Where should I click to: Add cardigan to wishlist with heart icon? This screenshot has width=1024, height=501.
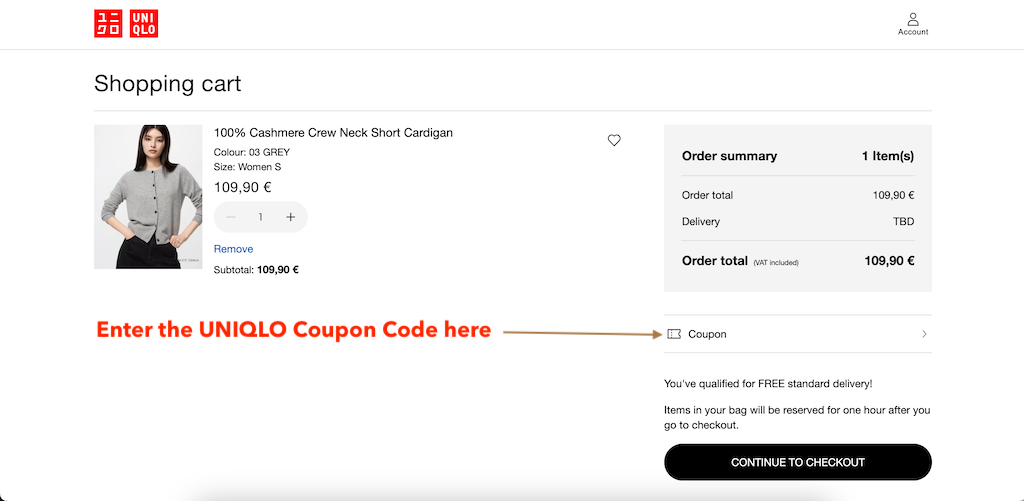tap(614, 141)
